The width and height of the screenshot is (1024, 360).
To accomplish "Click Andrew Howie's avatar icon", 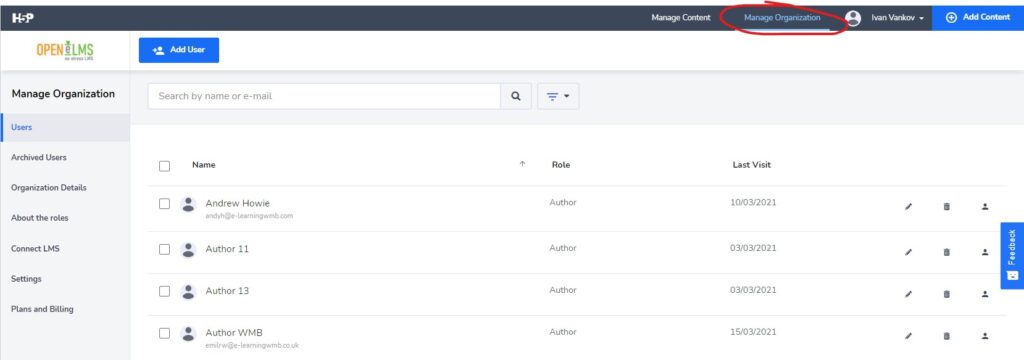I will click(x=188, y=205).
